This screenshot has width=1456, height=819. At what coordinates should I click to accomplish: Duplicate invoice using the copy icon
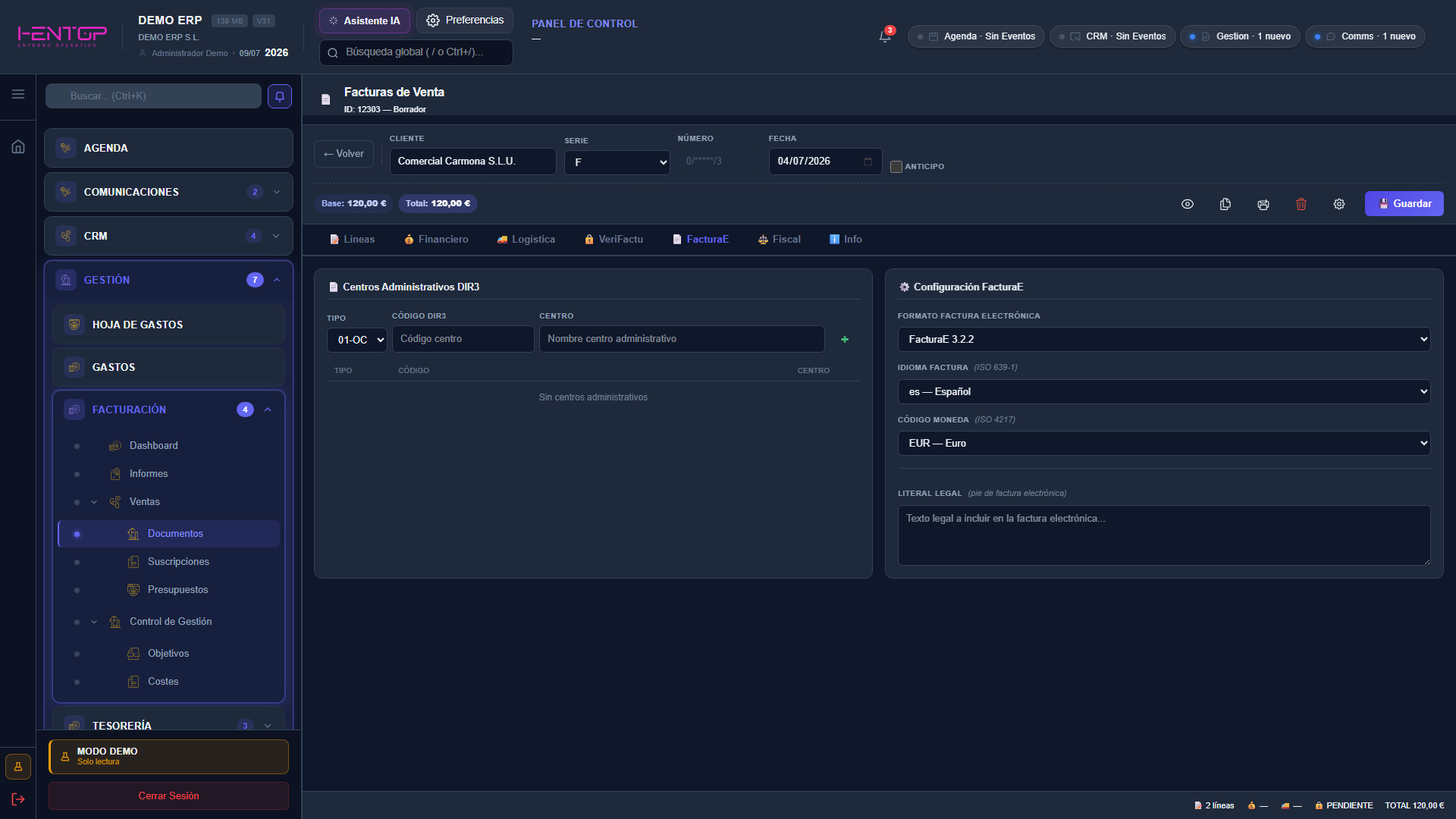[1225, 204]
